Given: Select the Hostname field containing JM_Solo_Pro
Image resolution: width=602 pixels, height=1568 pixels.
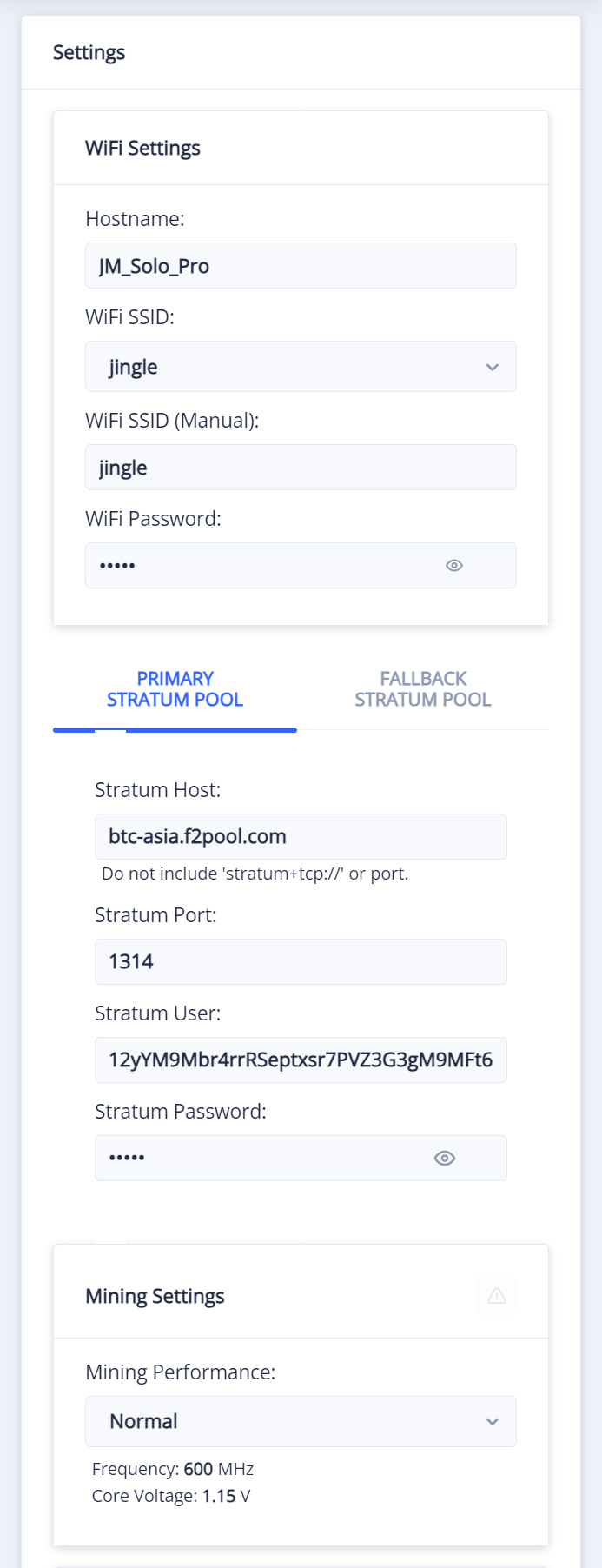Looking at the screenshot, I should coord(300,265).
